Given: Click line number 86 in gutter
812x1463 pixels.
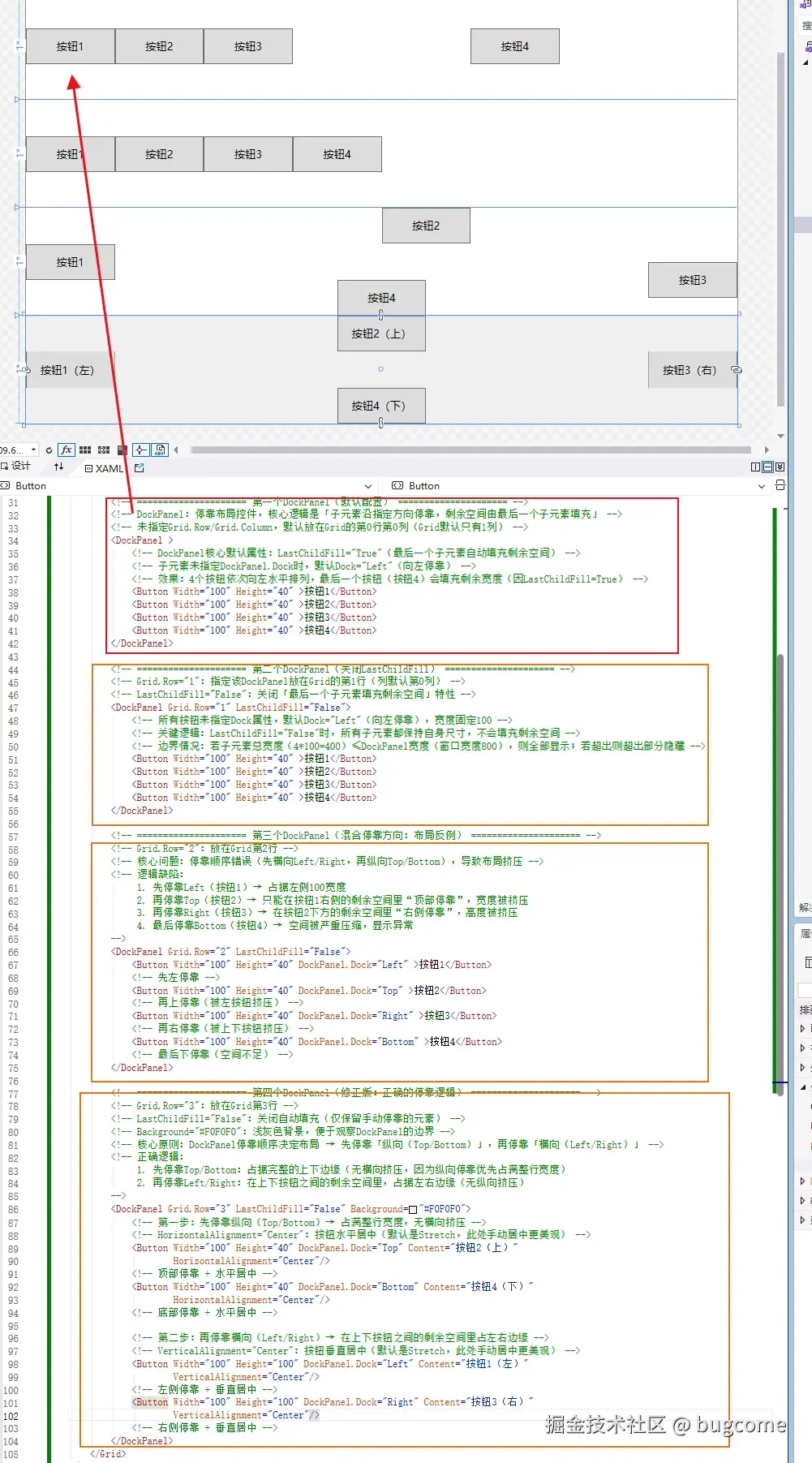Looking at the screenshot, I should [13, 1210].
